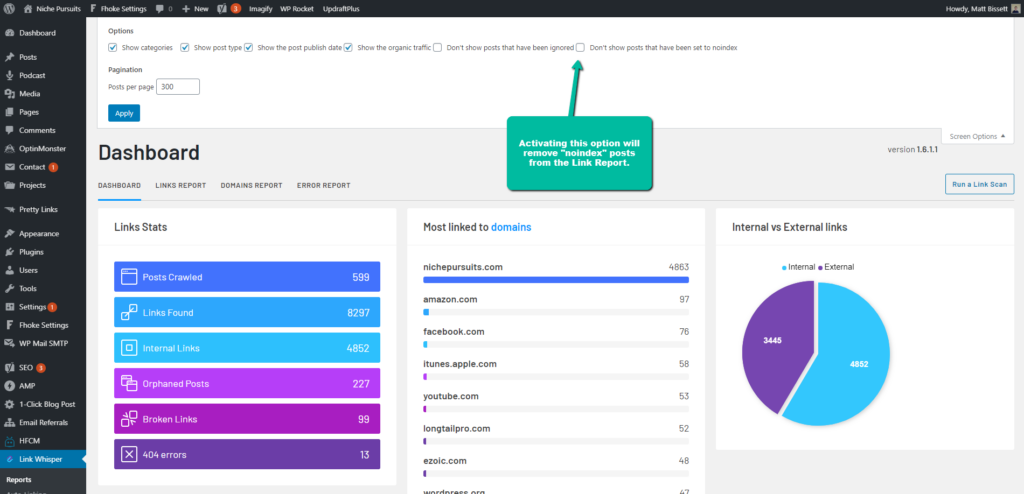Click the Email Referrals icon
The height and width of the screenshot is (494, 1024).
point(9,422)
